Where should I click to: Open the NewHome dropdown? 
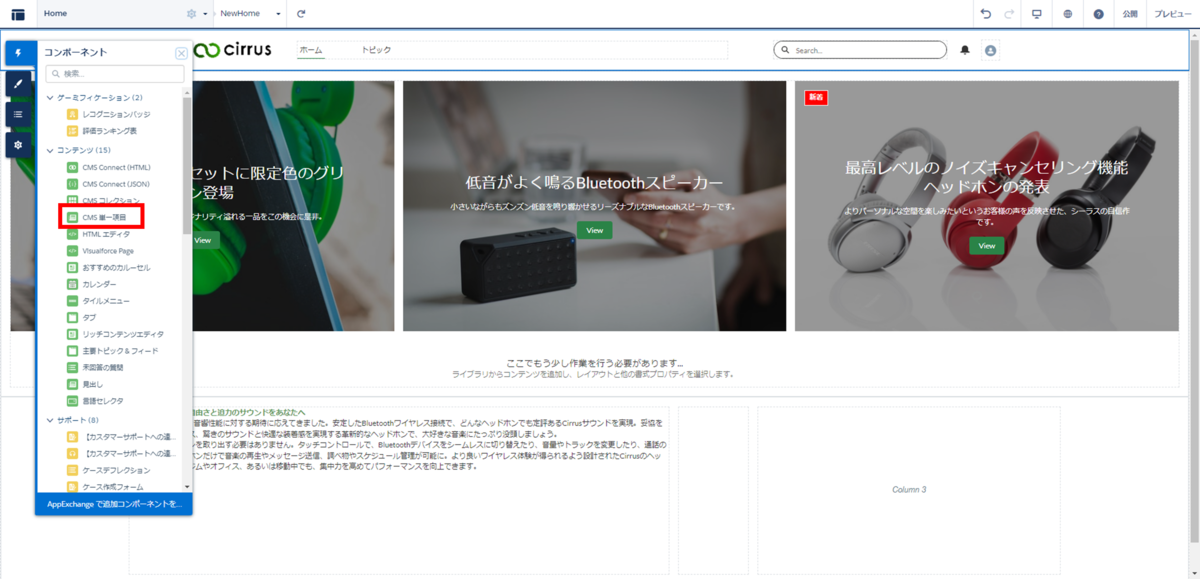249,14
